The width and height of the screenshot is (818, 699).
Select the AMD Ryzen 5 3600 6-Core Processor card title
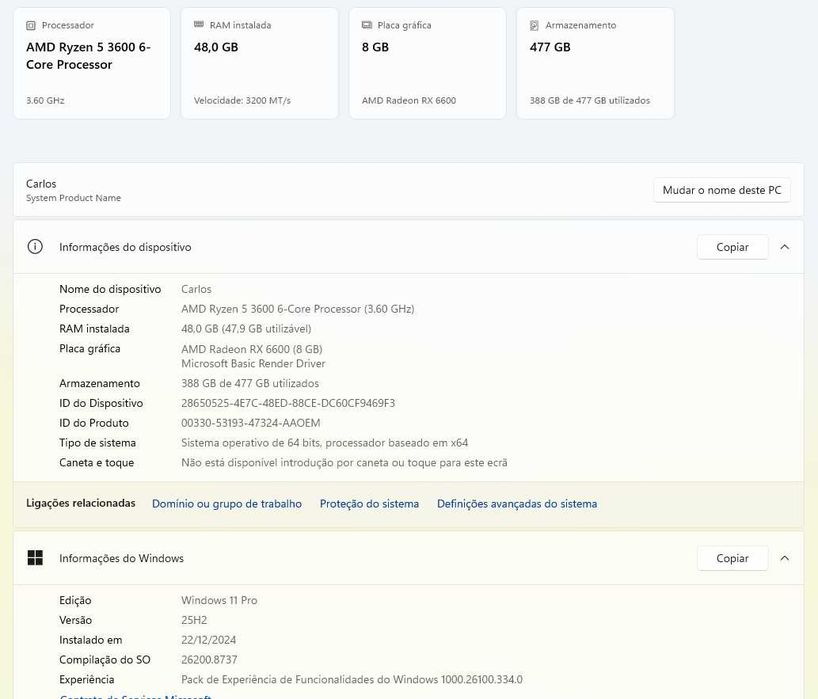tap(89, 56)
